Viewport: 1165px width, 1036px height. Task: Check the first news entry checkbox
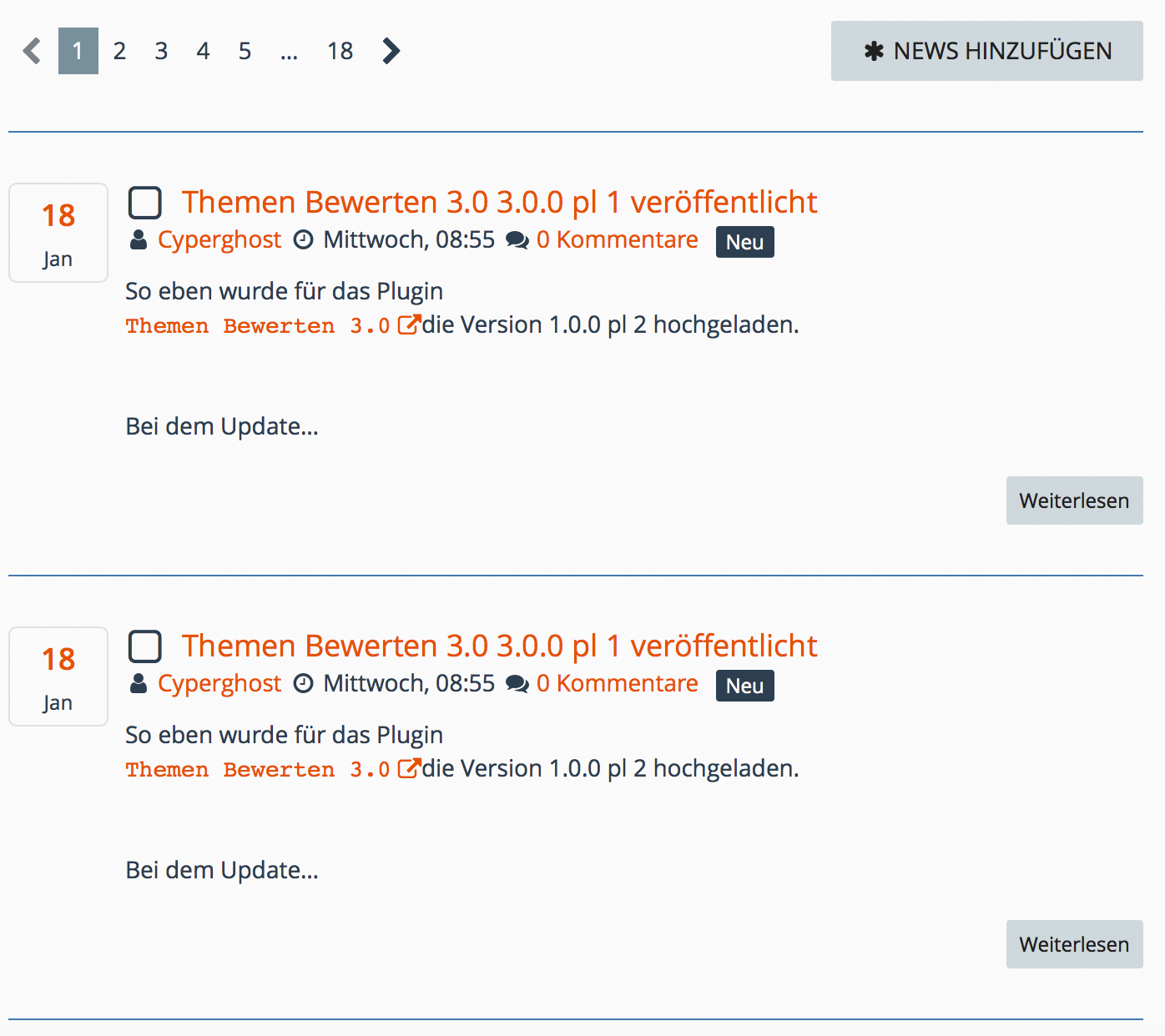pos(145,203)
